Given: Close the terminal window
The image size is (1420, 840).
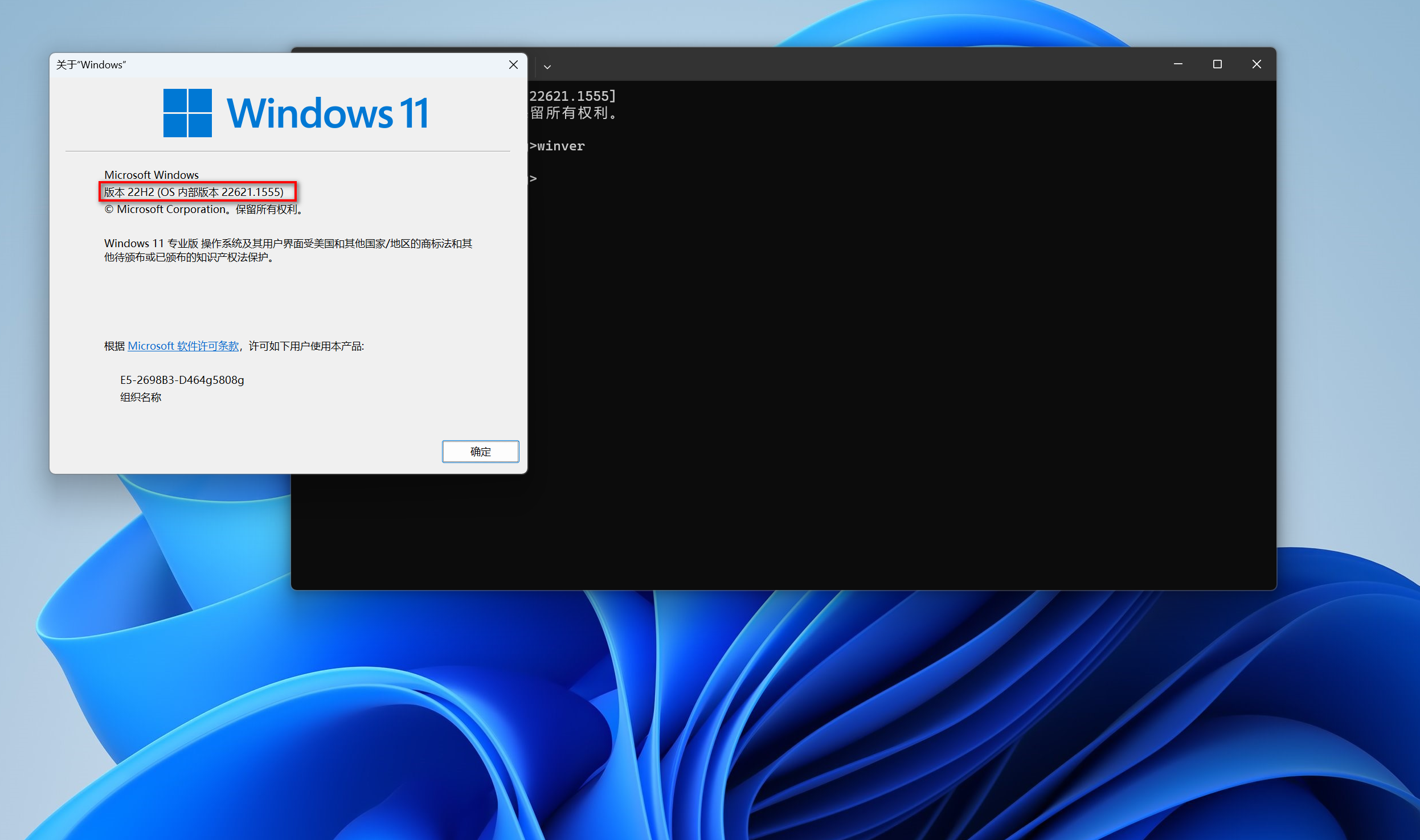Looking at the screenshot, I should tap(1257, 64).
